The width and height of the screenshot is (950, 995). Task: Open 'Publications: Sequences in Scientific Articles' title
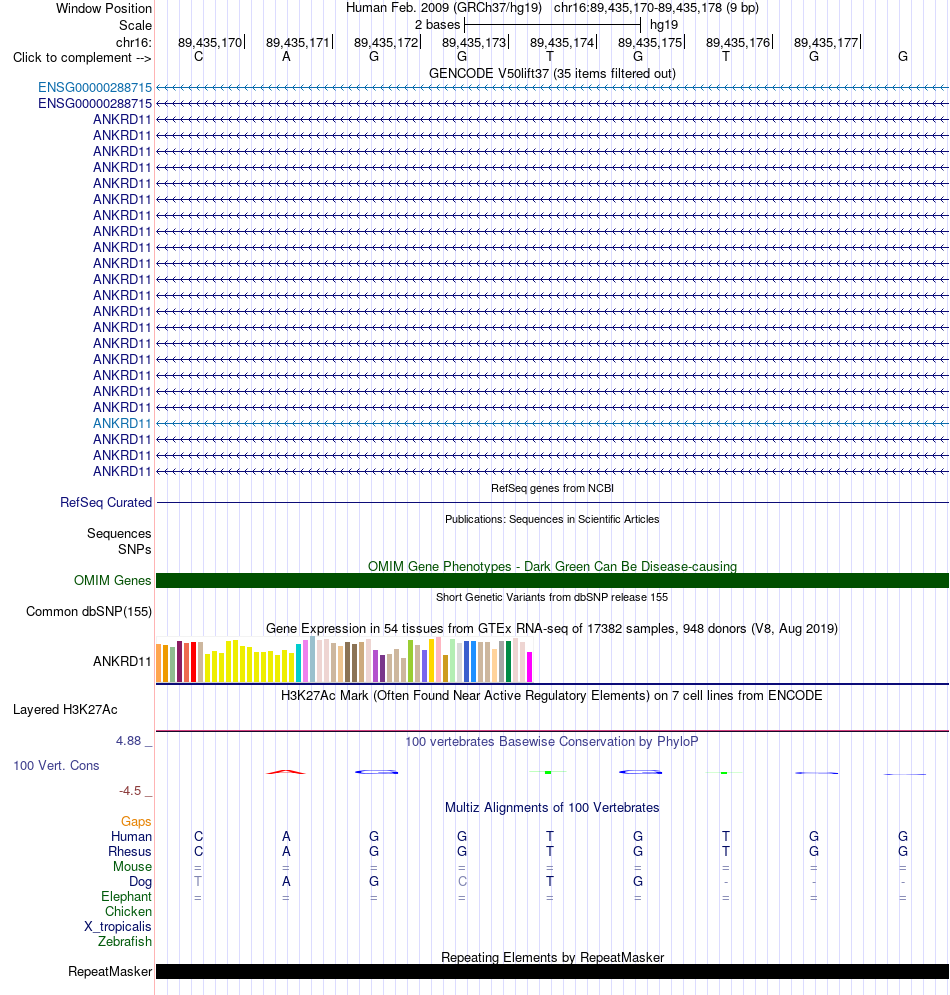coord(552,519)
